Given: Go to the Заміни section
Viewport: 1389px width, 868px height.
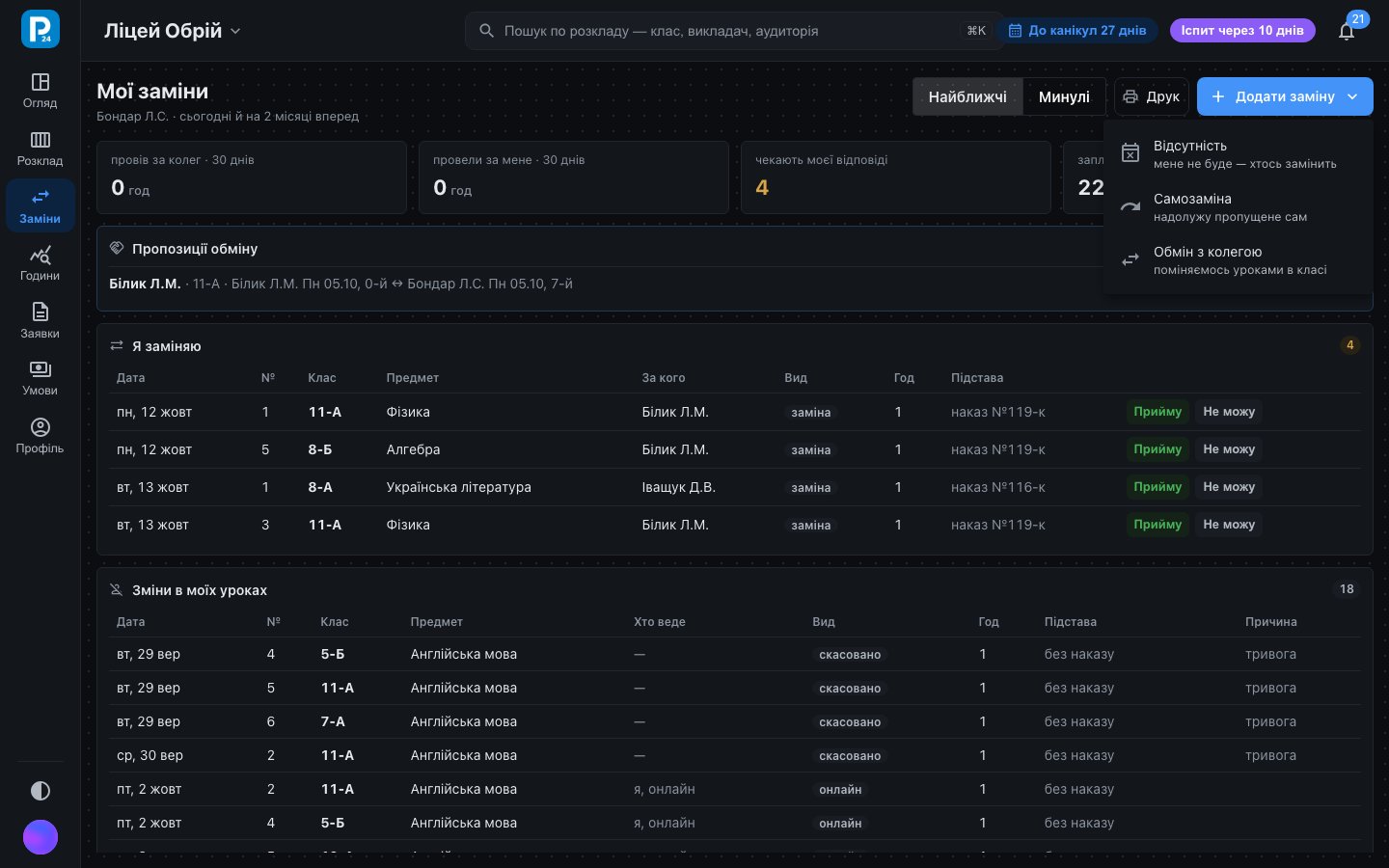Looking at the screenshot, I should (41, 206).
